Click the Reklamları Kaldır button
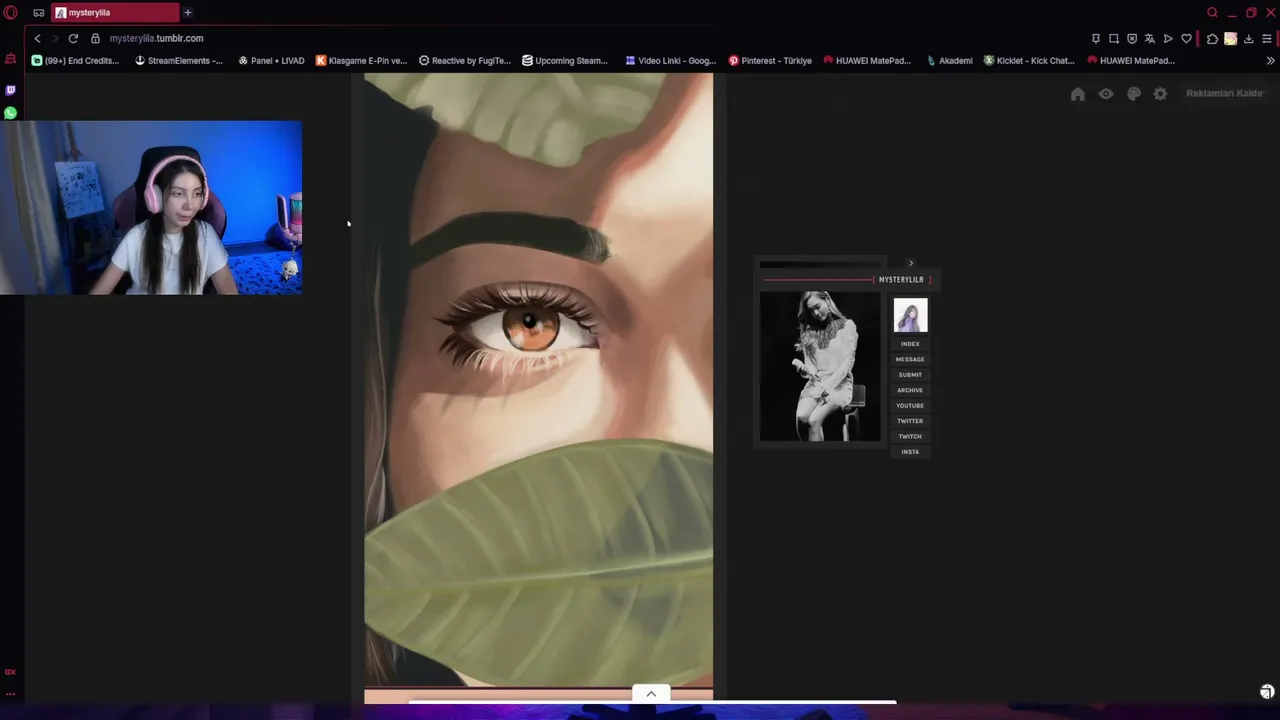The width and height of the screenshot is (1280, 720). (x=1225, y=93)
